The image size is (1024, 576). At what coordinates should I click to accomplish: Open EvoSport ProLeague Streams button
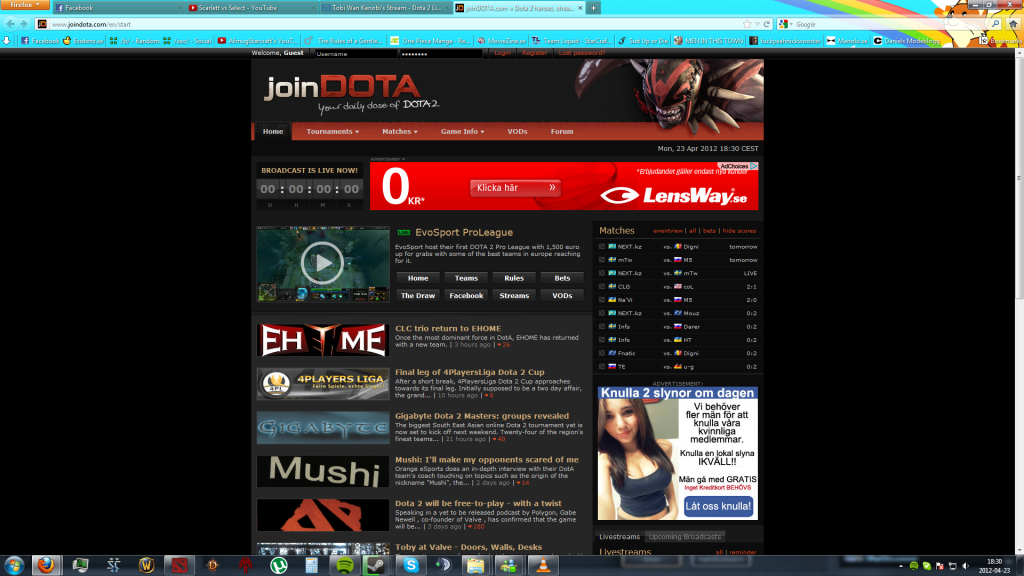coord(514,296)
